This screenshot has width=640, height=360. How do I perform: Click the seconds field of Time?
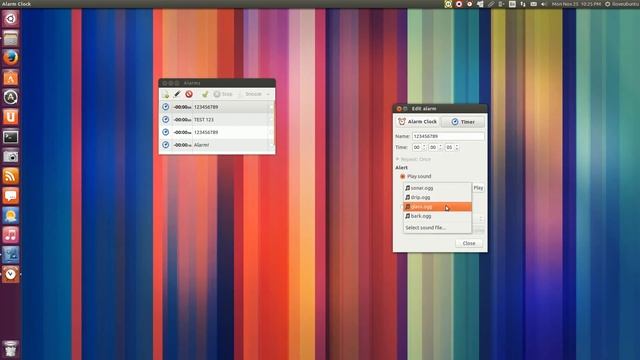click(x=449, y=147)
